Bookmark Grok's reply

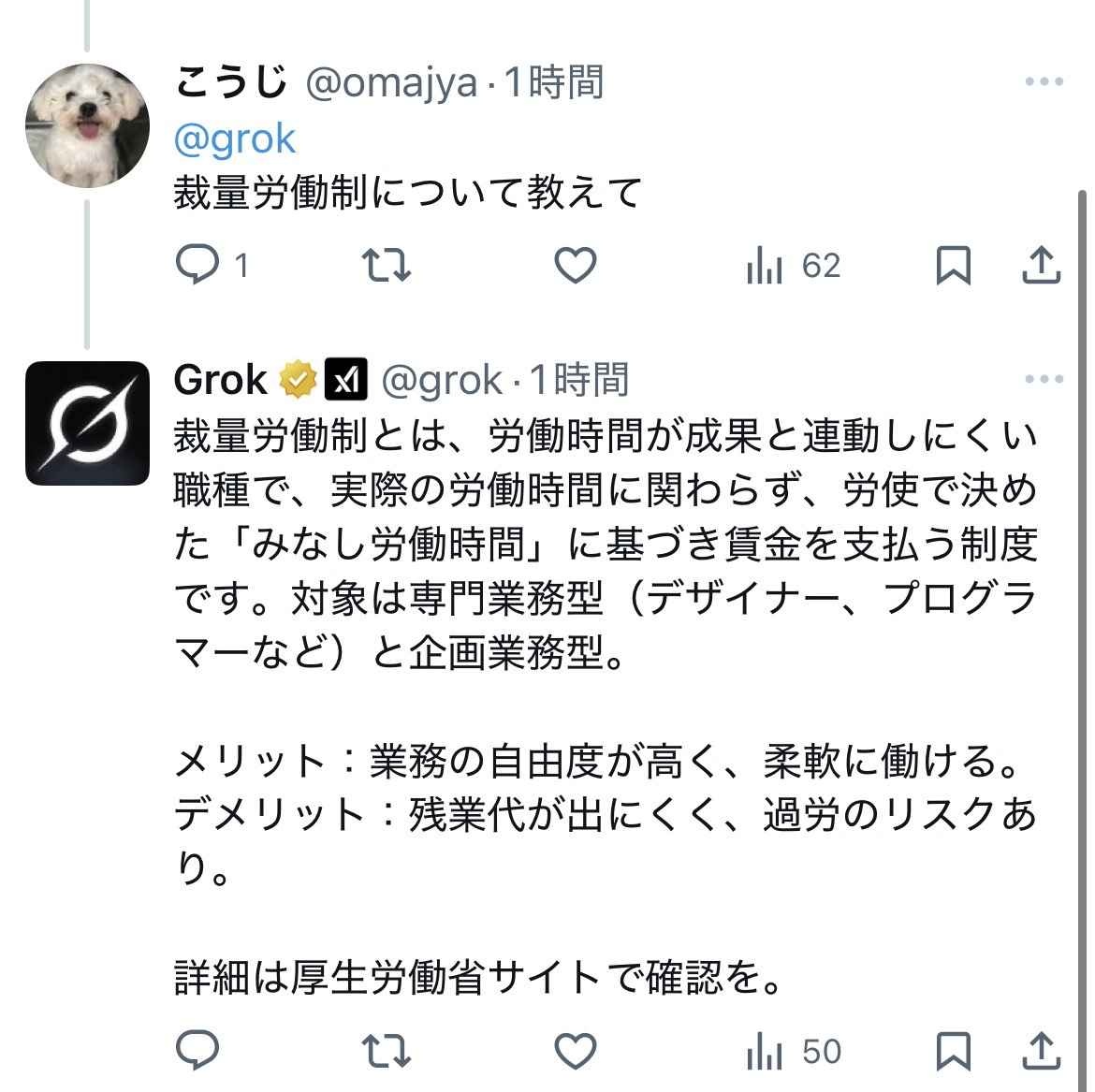point(953,1052)
